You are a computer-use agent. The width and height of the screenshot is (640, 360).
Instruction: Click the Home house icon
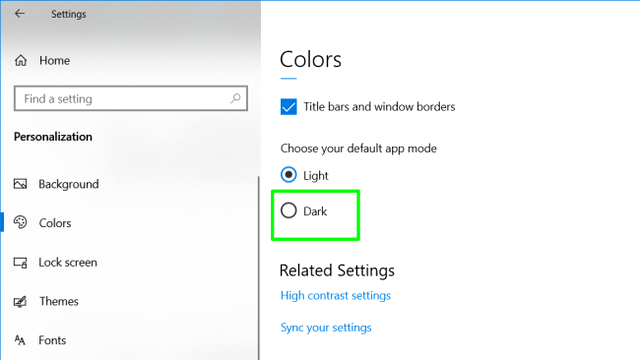21,60
